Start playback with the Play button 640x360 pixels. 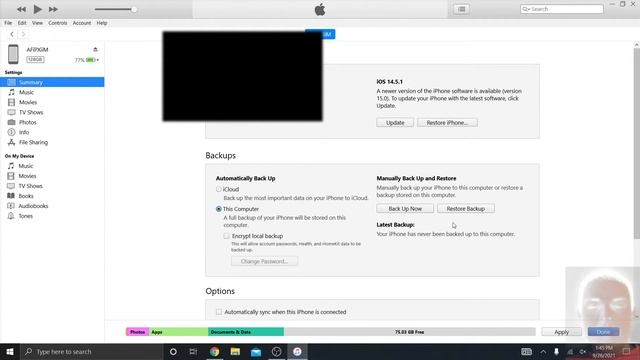[x=37, y=9]
